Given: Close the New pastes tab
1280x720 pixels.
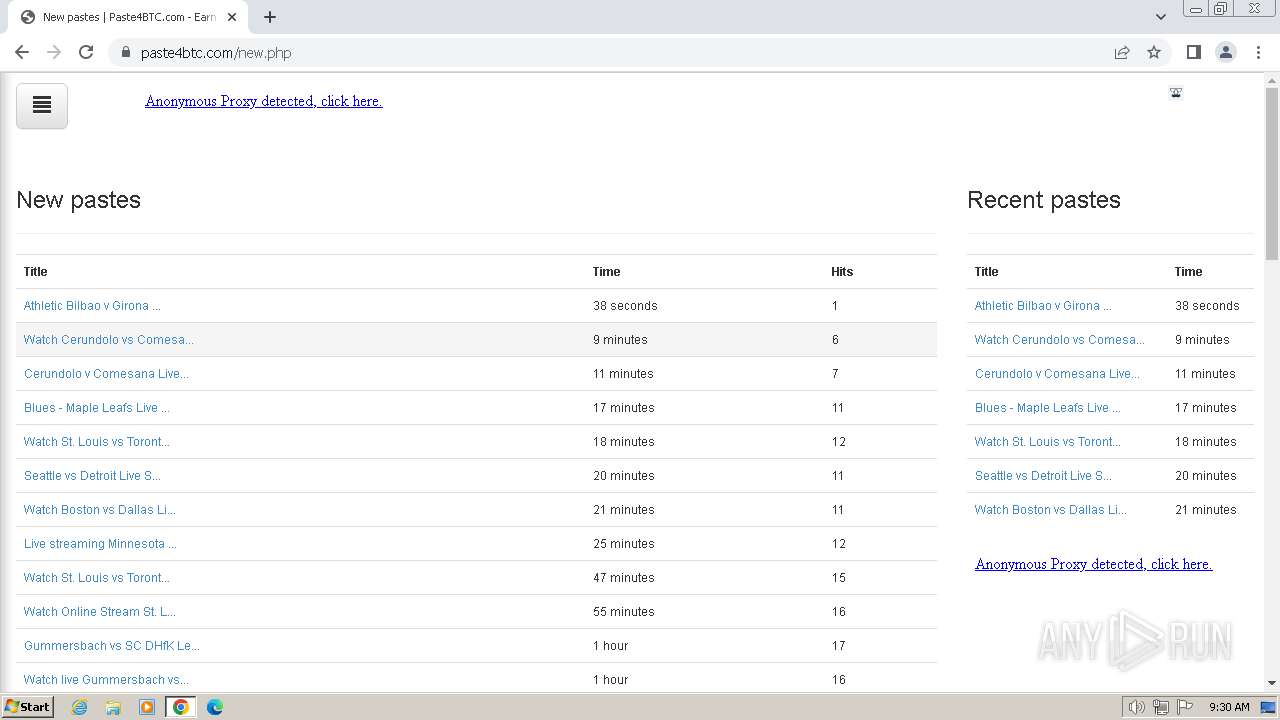Looking at the screenshot, I should pos(232,17).
